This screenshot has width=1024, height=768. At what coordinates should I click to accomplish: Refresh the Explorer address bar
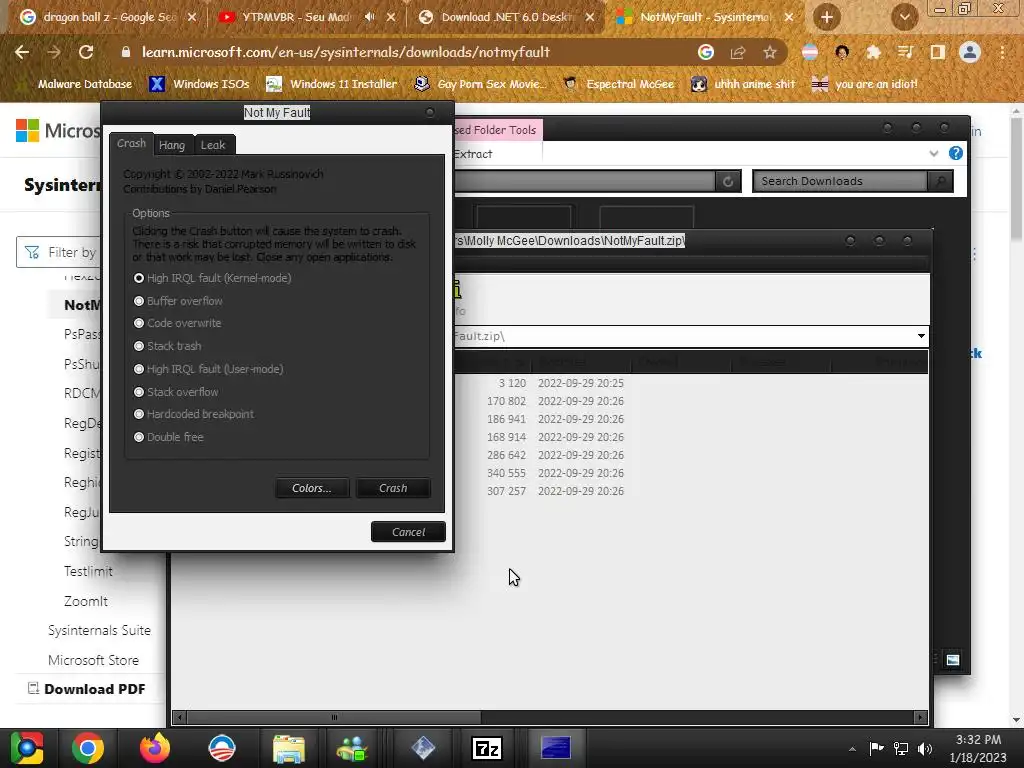pyautogui.click(x=728, y=182)
